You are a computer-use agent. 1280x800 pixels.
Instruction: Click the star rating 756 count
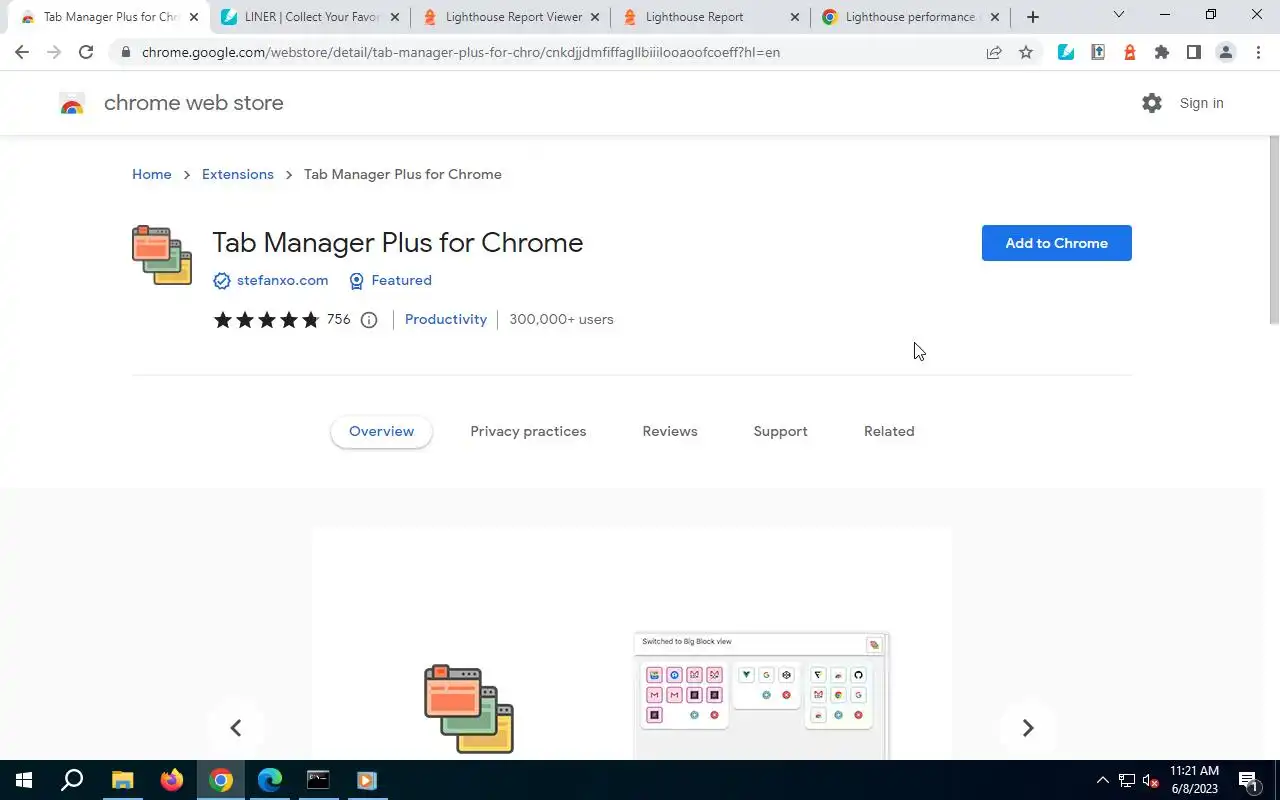coord(339,320)
